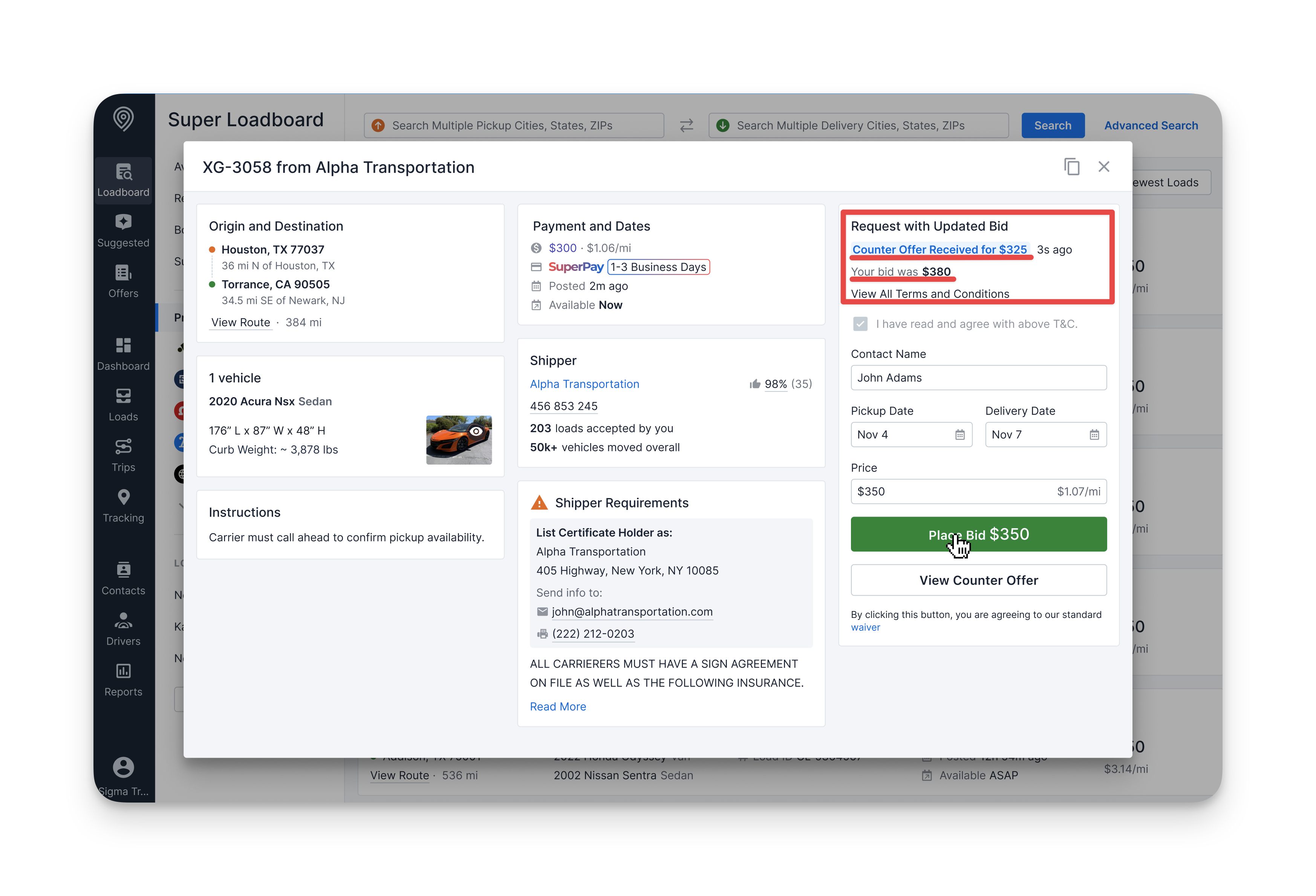
Task: Click the pickup cities search field
Action: (514, 125)
